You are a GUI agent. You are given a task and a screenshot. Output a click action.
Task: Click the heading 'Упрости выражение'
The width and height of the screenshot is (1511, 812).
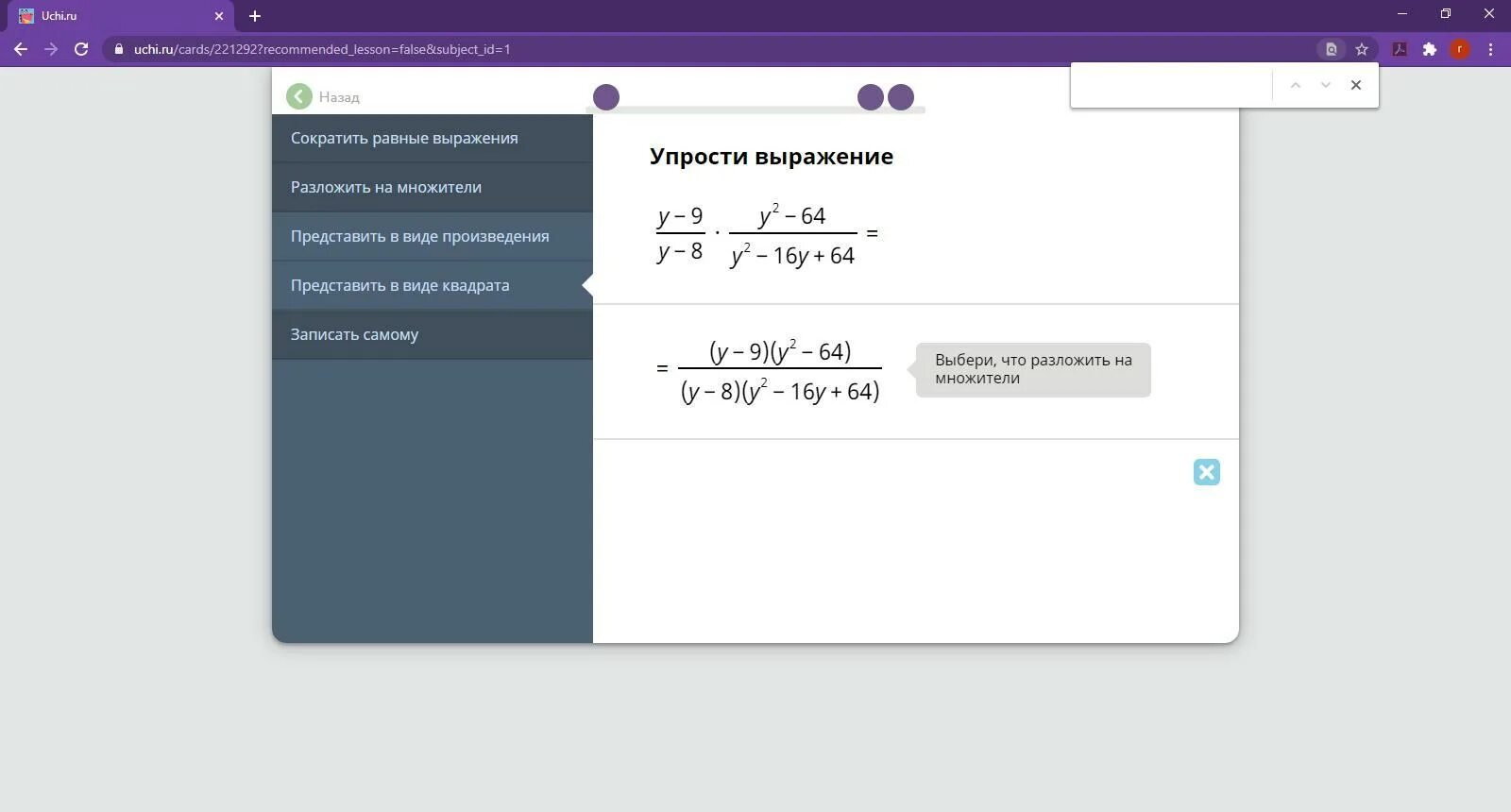click(772, 157)
